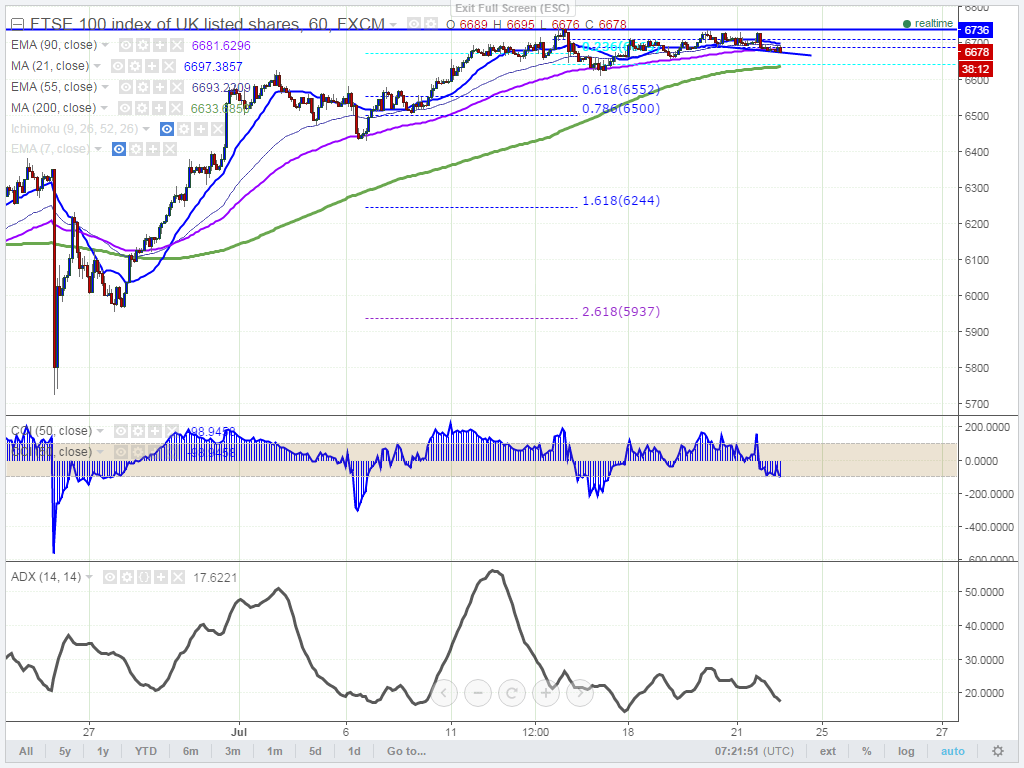Show the hidden Ichimoku indicator
Screen dimensions: 1024x768
pos(167,129)
